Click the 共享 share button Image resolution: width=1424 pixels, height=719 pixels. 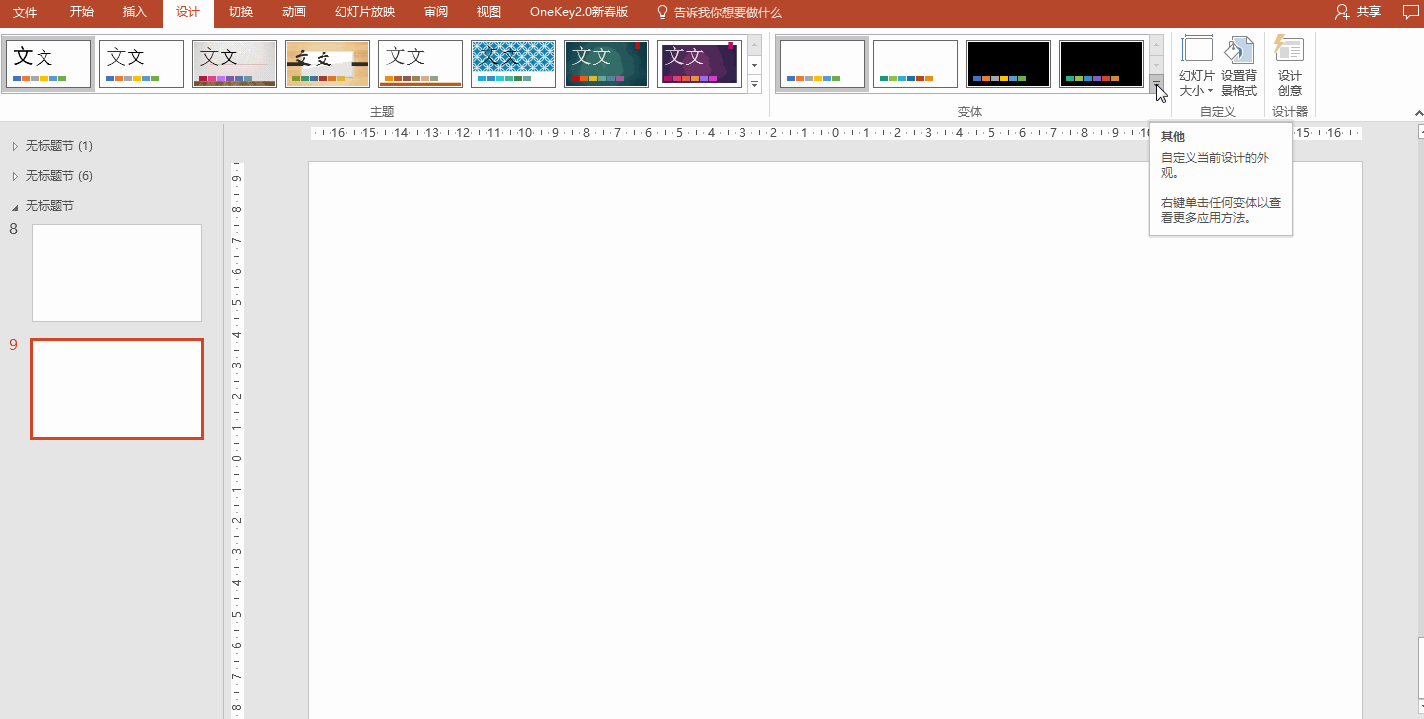[1358, 12]
